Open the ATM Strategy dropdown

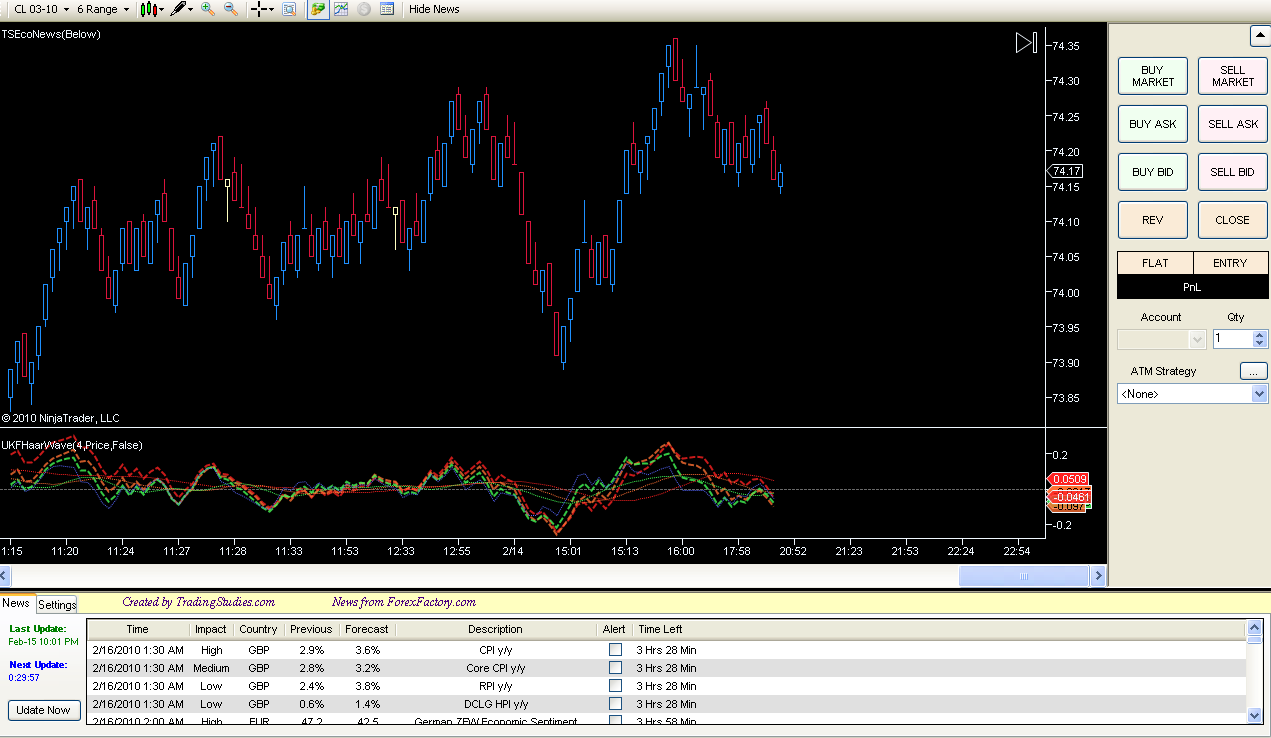[x=1192, y=394]
